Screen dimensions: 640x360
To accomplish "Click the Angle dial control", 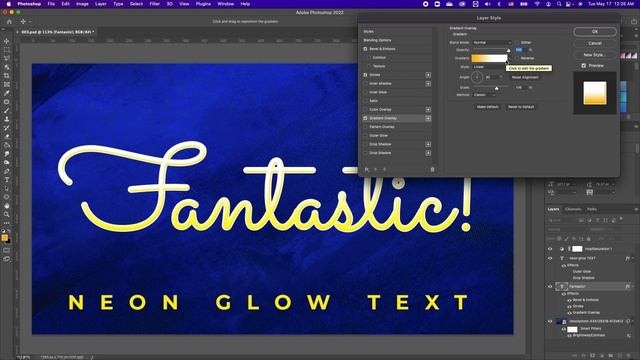I will 477,77.
